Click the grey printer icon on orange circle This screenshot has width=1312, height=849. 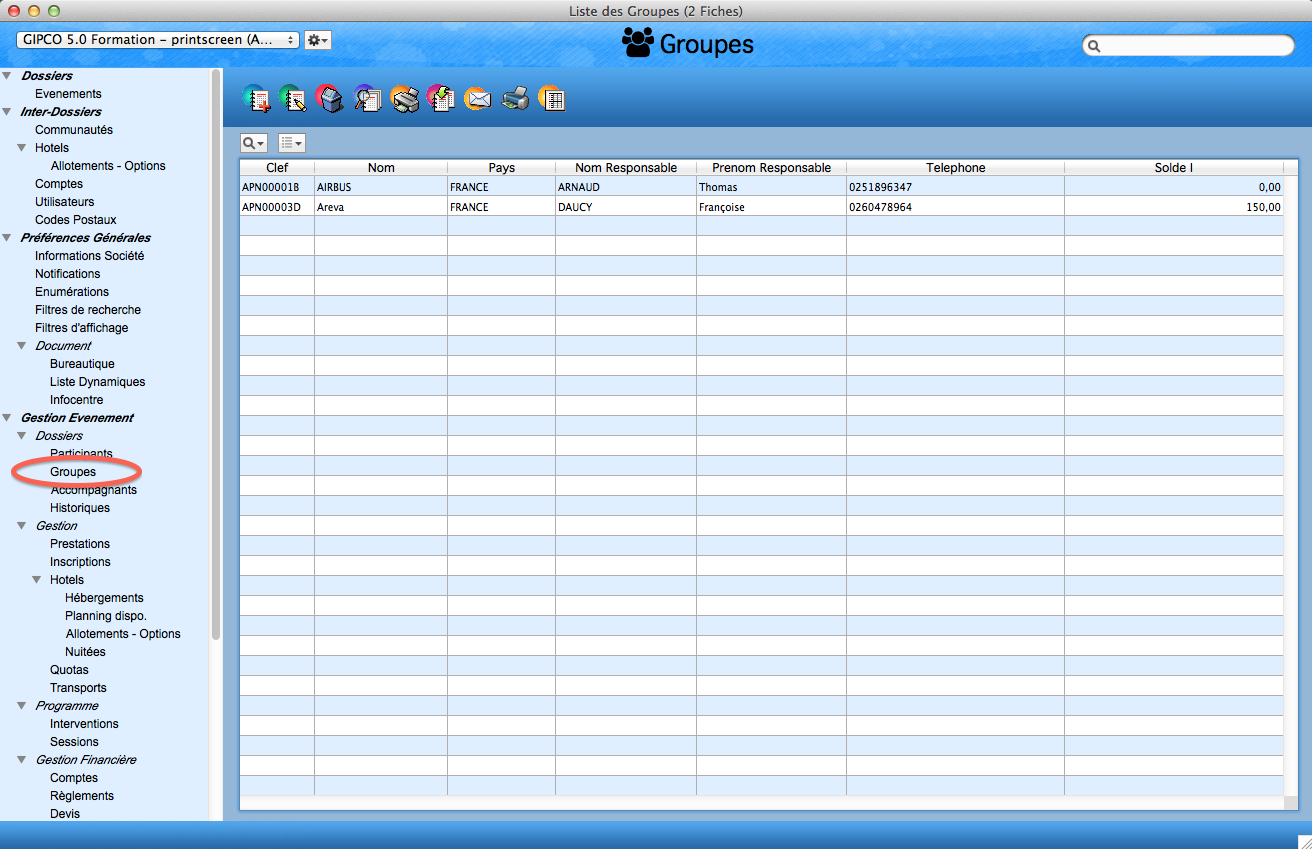[x=404, y=98]
